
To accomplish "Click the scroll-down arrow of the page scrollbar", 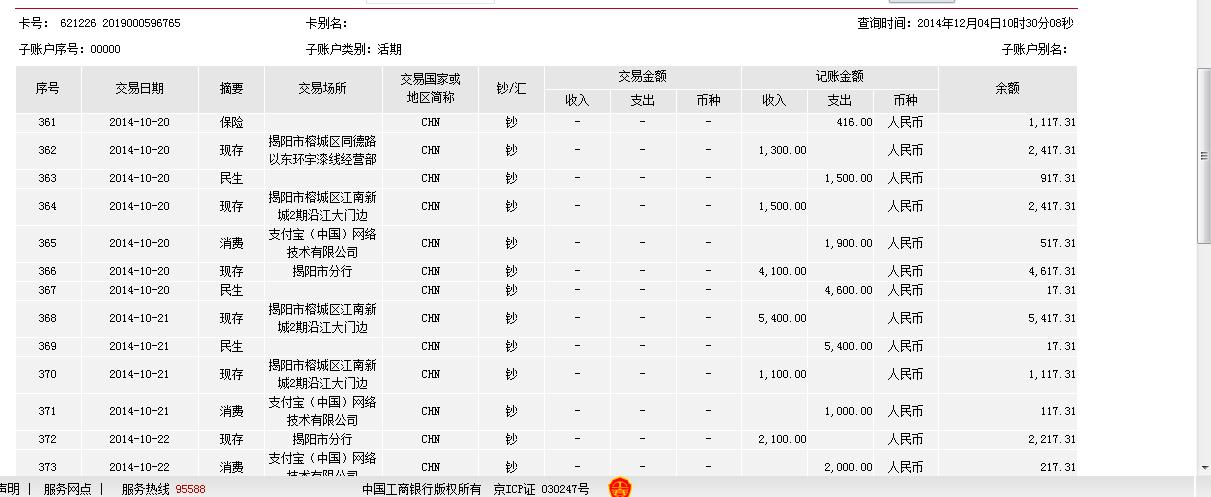I will pos(1204,468).
